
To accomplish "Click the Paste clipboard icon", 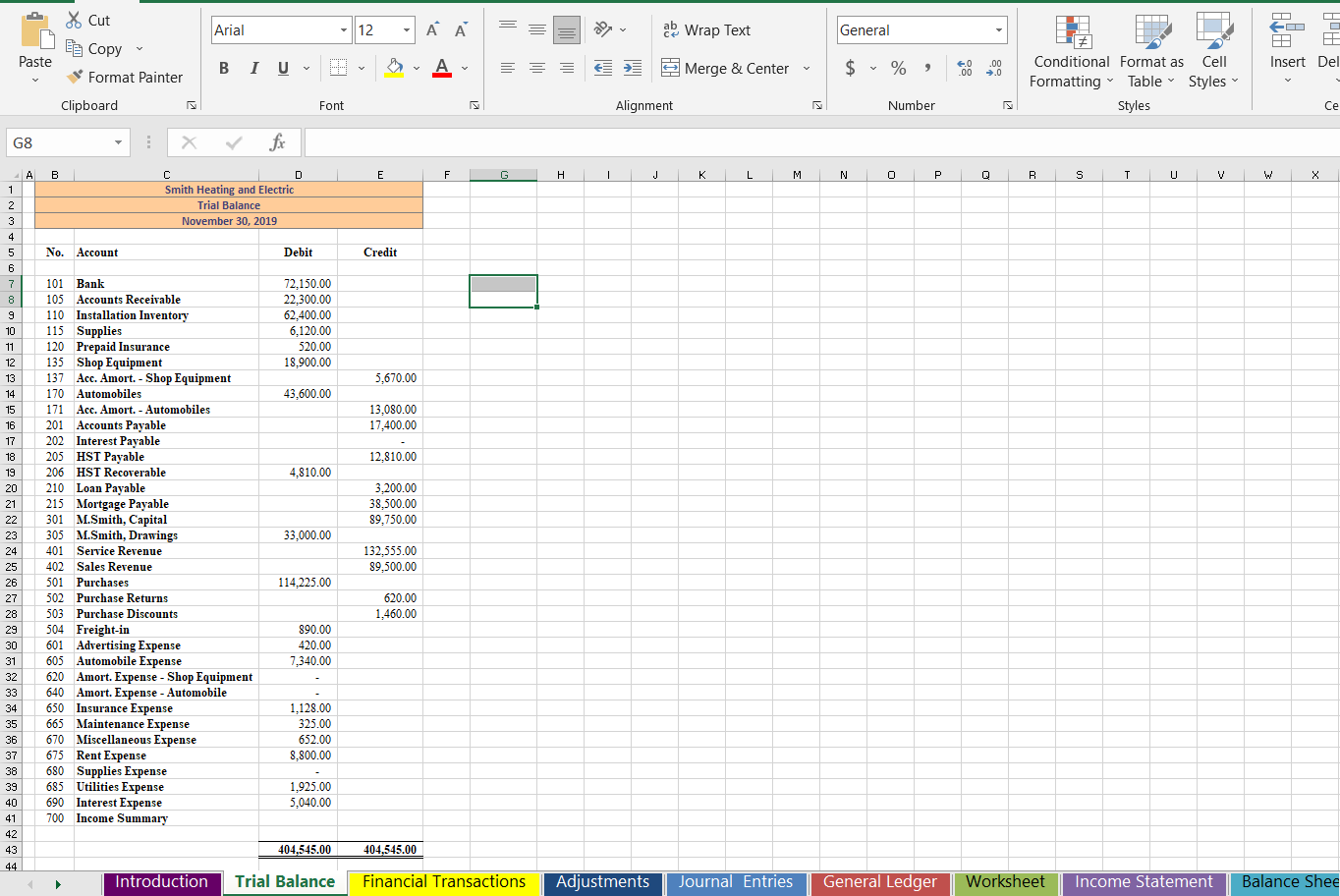I will 36,30.
